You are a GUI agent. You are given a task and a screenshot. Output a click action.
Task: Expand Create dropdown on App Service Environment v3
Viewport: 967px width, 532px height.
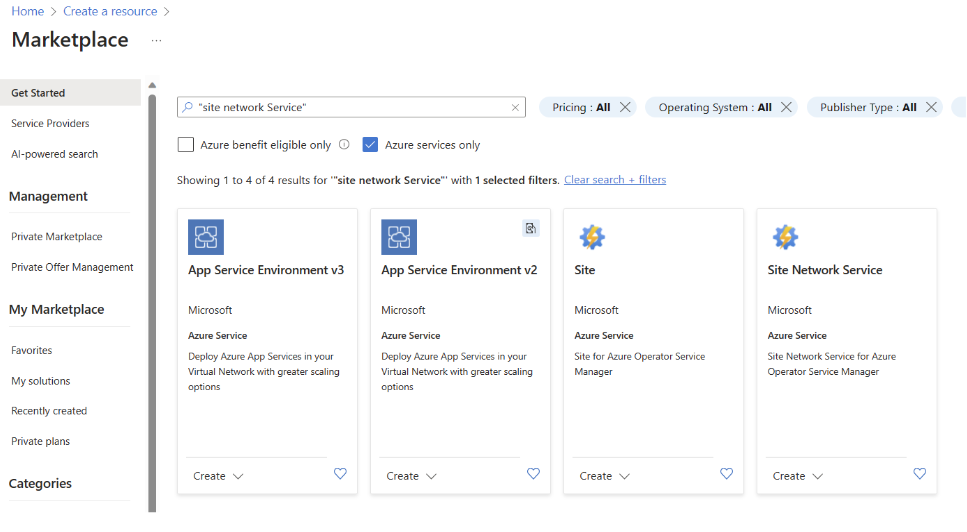[217, 476]
